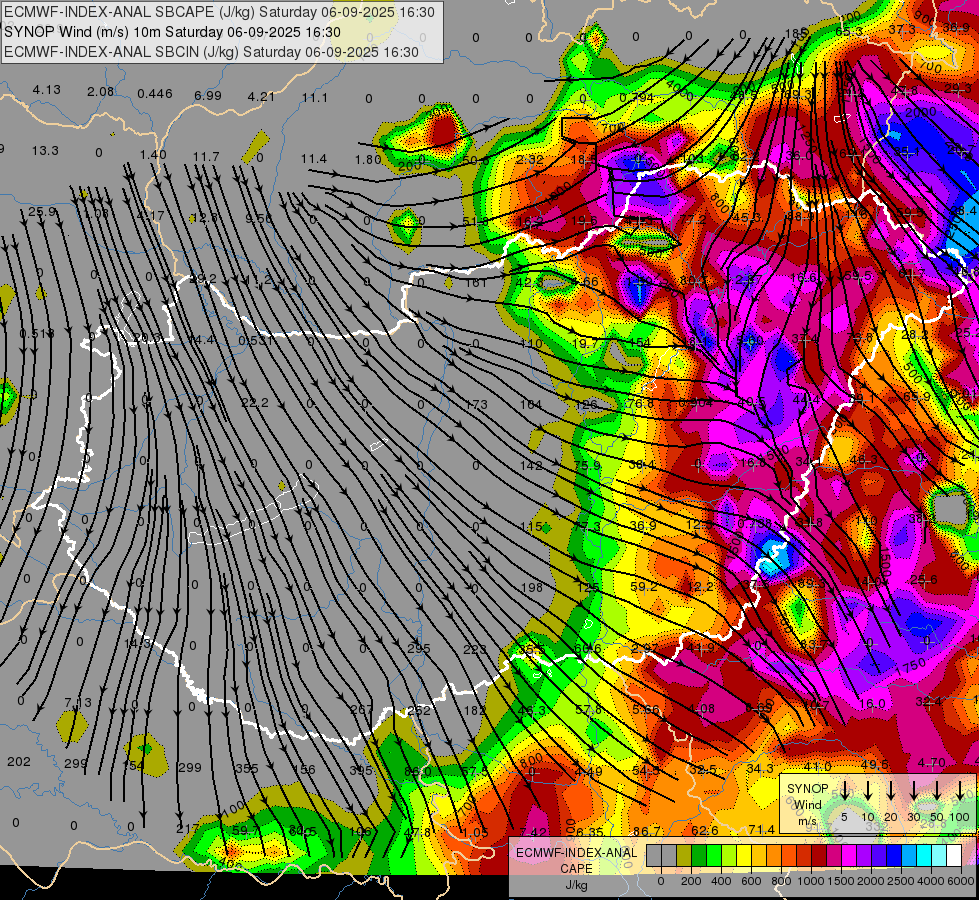979x900 pixels.
Task: Pick the bright magenta swatch right of 1500
Action: click(849, 855)
